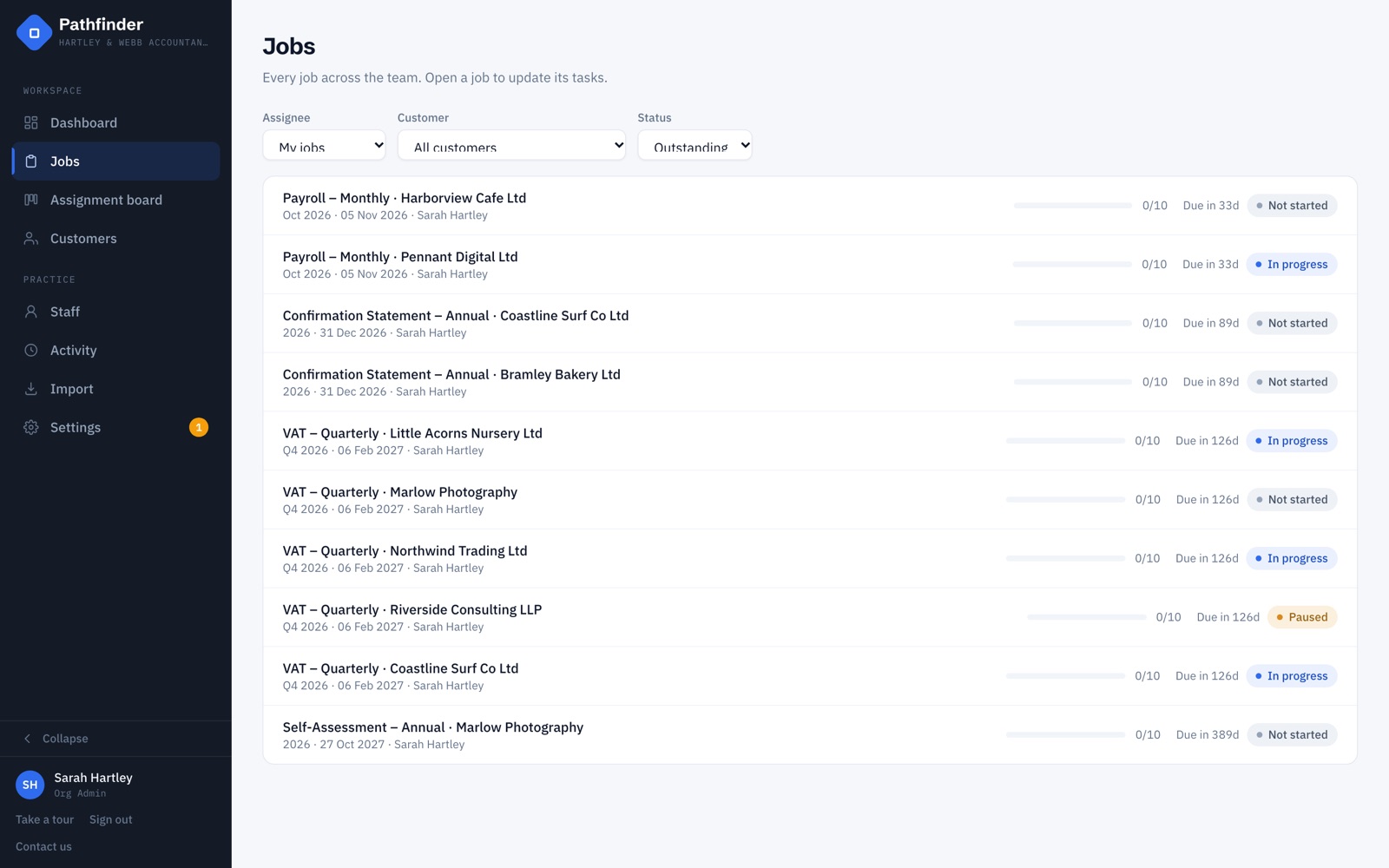Open VAT Quarterly Little Acorns Nursery job

(810, 441)
